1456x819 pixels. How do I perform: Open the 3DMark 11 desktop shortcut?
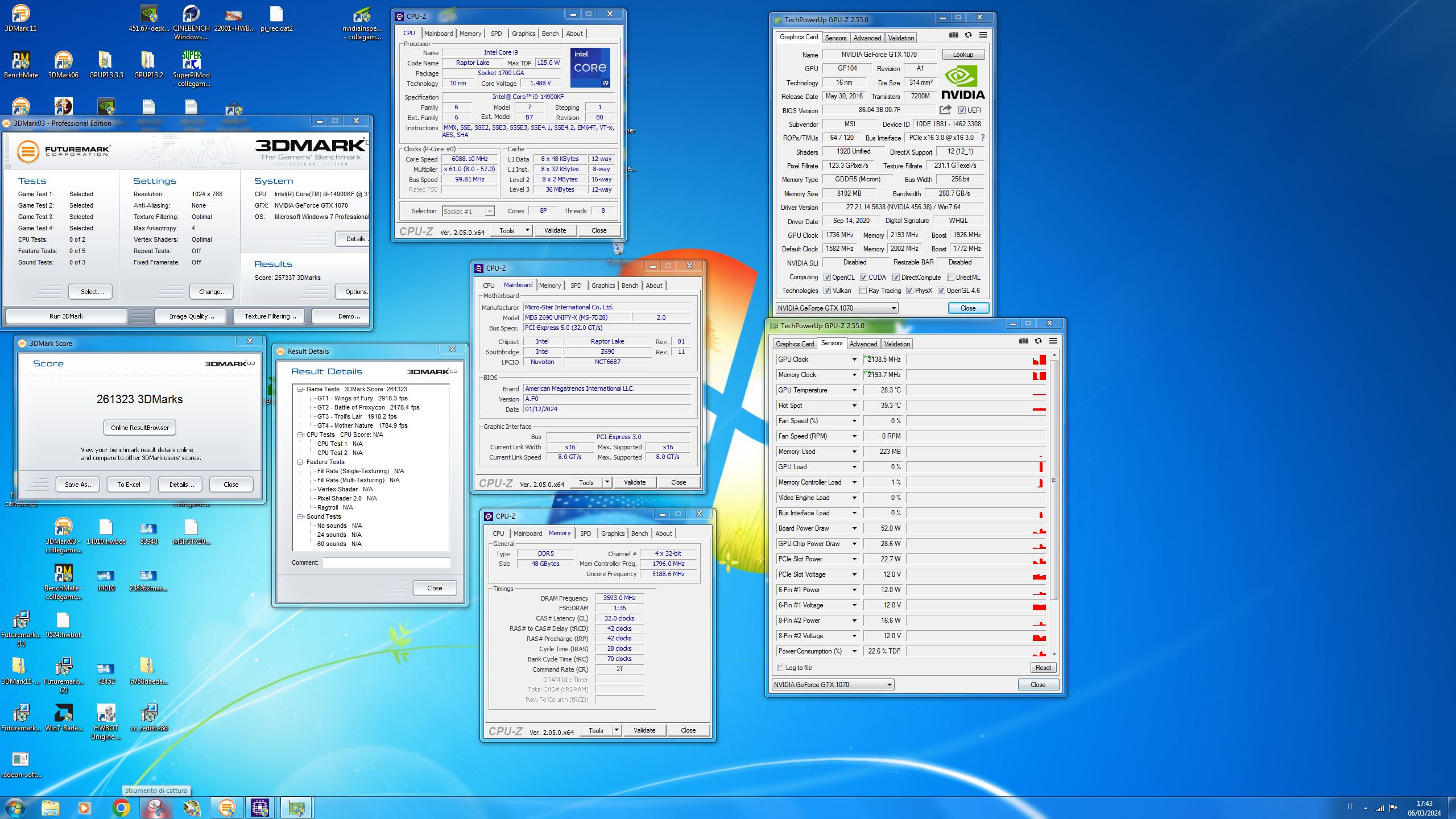[x=20, y=17]
